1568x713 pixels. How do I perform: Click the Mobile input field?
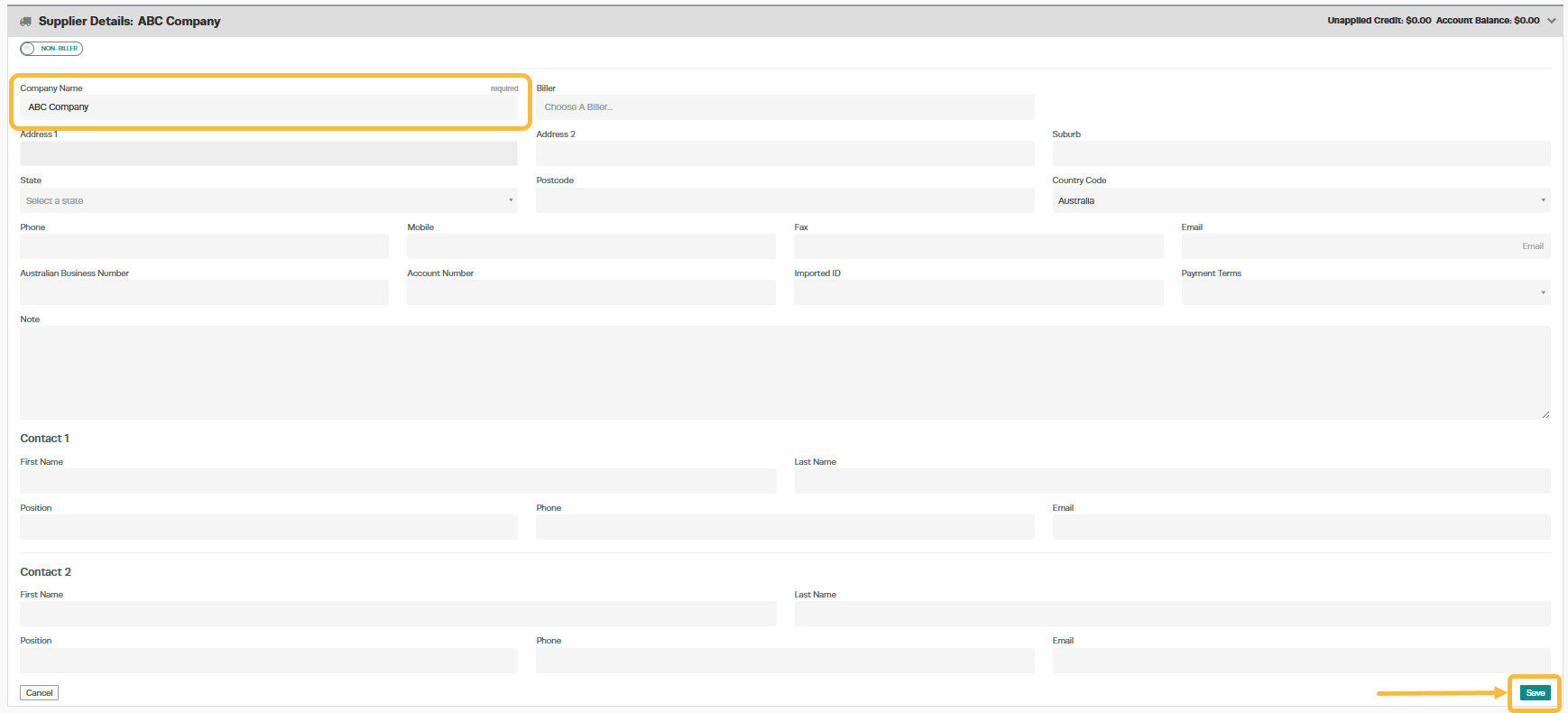[591, 246]
